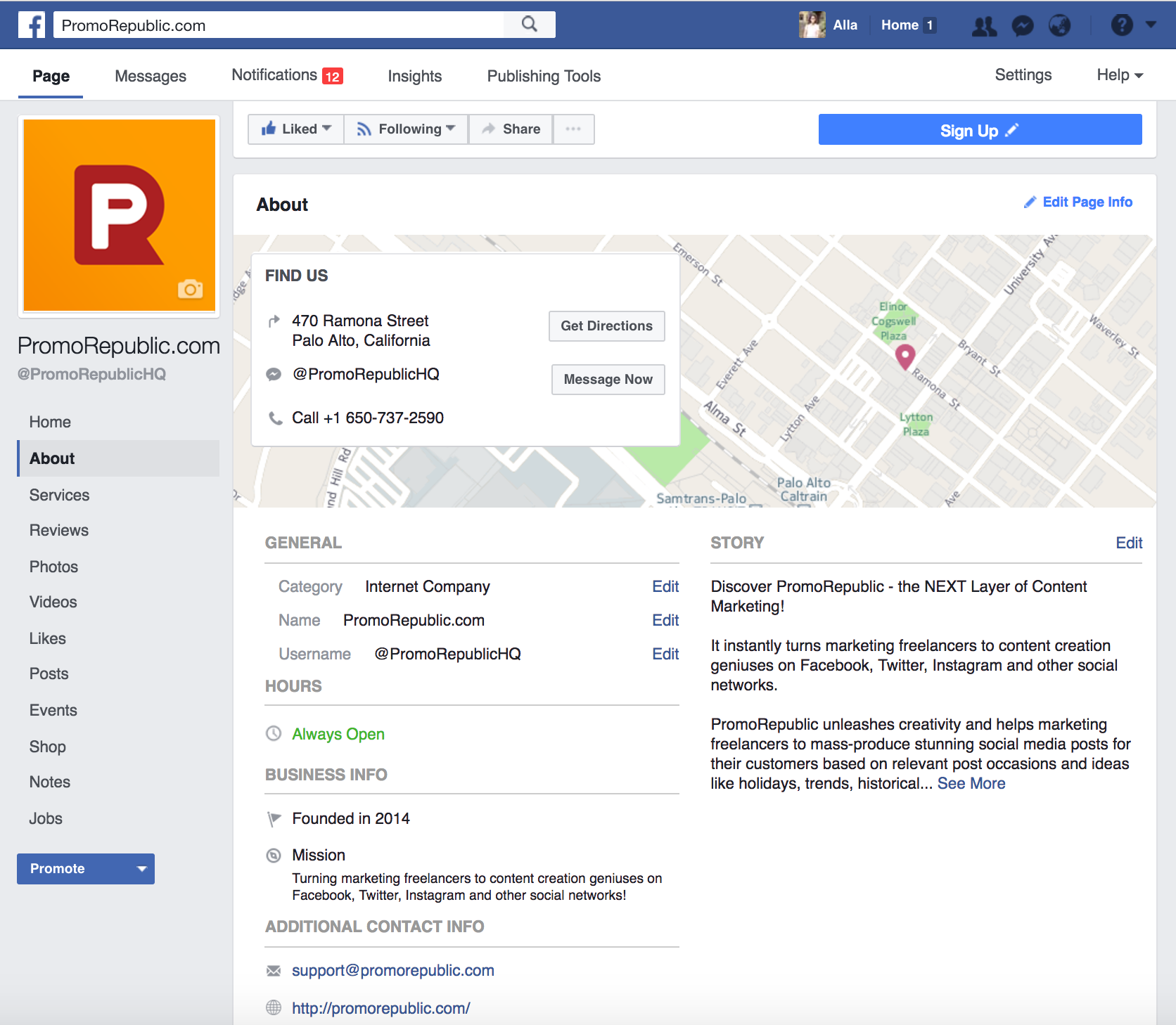Image resolution: width=1176 pixels, height=1025 pixels.
Task: Open the Promote dropdown arrow
Action: (141, 869)
